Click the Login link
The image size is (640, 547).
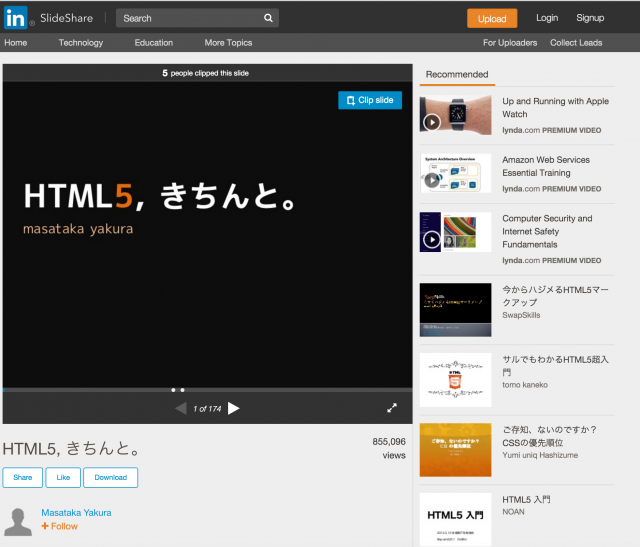click(x=547, y=18)
